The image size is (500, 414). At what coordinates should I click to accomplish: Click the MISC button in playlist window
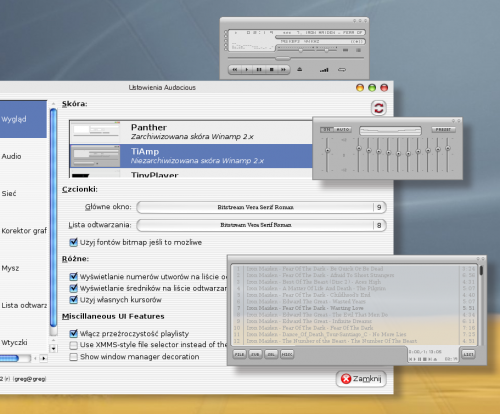pyautogui.click(x=287, y=354)
